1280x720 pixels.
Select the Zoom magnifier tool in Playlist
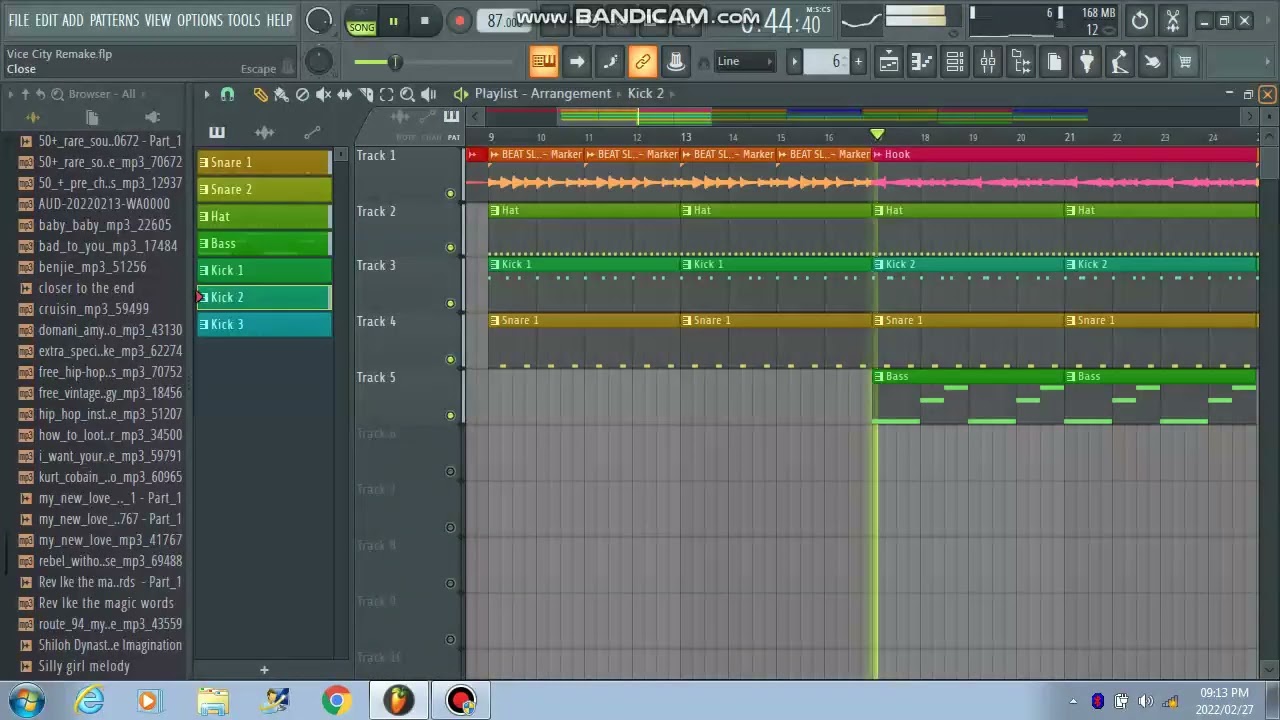(407, 94)
